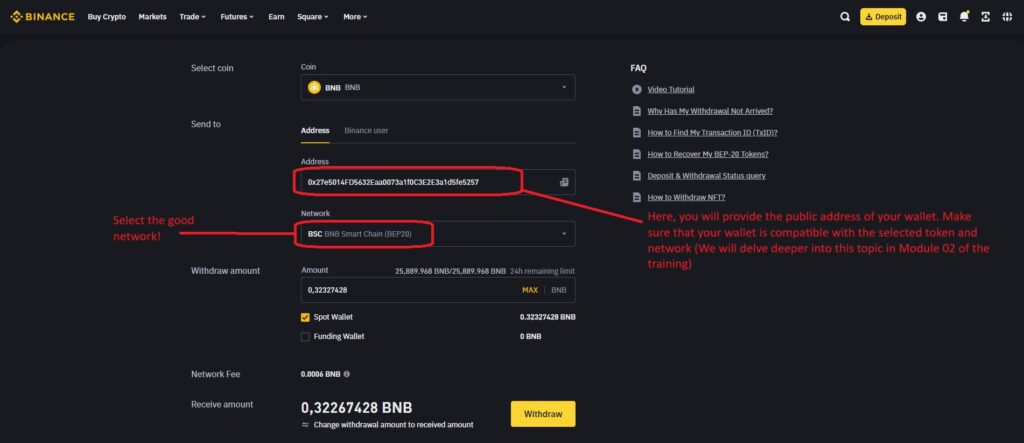
Task: Click the 0,32267428 BNB receive amount
Action: (357, 408)
